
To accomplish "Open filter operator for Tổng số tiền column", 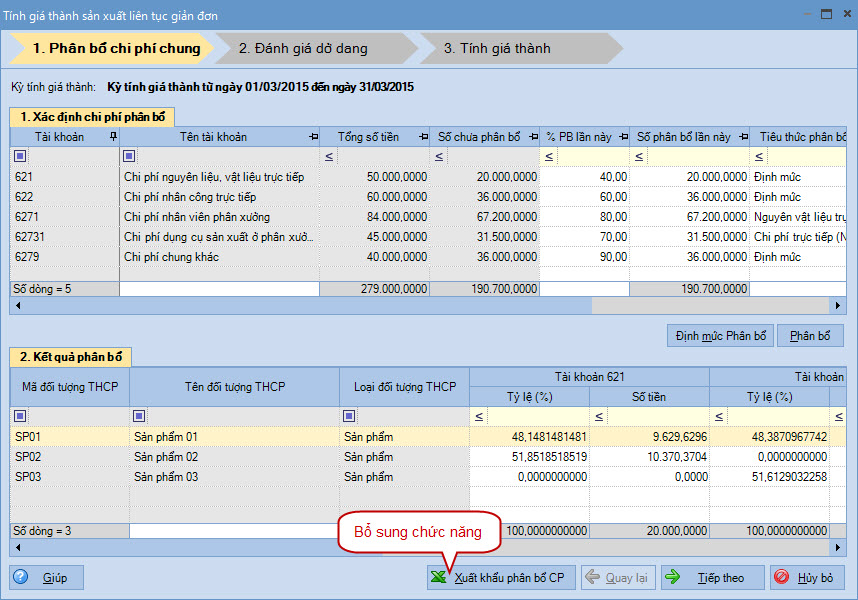I will coord(329,157).
